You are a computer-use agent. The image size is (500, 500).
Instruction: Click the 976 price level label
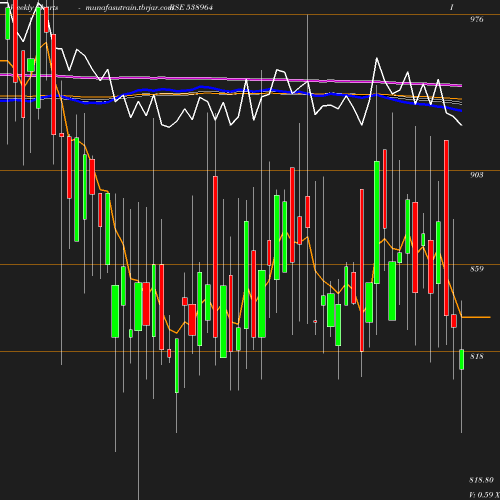[476, 19]
